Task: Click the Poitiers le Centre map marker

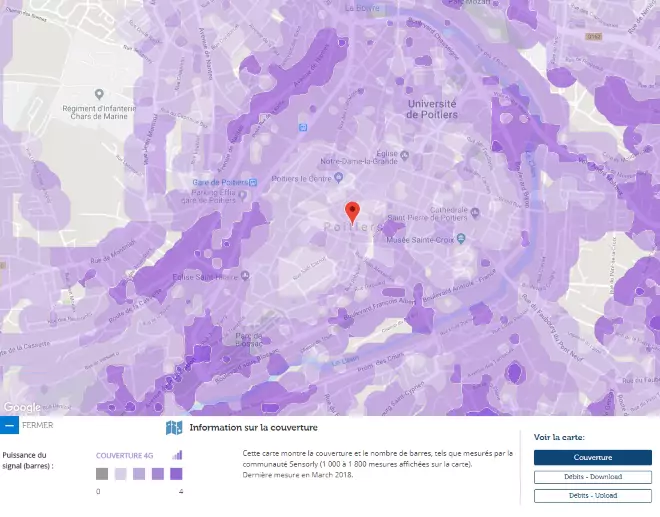Action: pos(339,178)
